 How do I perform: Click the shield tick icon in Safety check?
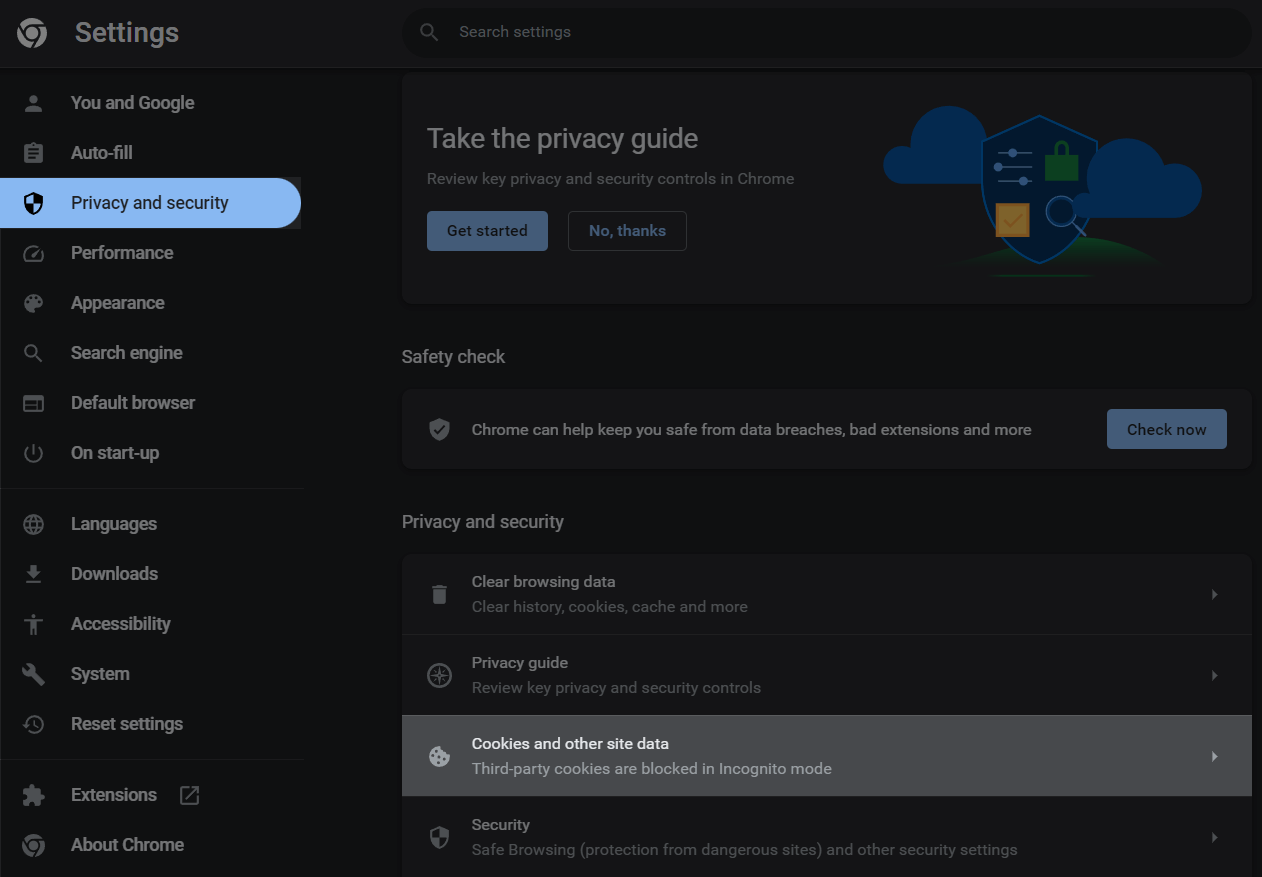pyautogui.click(x=439, y=429)
